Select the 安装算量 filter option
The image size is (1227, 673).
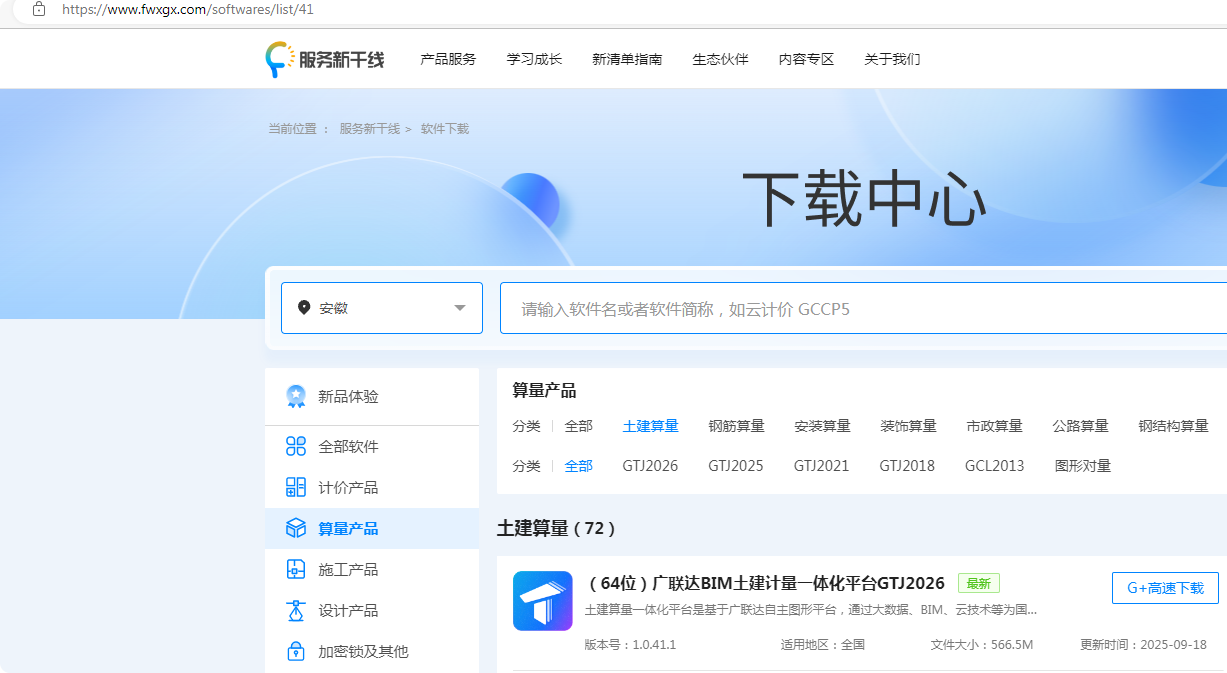pyautogui.click(x=822, y=425)
